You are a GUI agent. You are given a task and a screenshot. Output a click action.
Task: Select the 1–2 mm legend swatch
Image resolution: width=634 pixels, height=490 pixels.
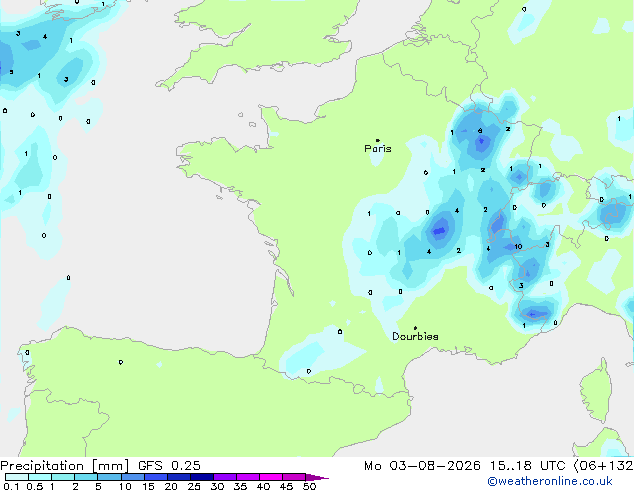coord(63,477)
